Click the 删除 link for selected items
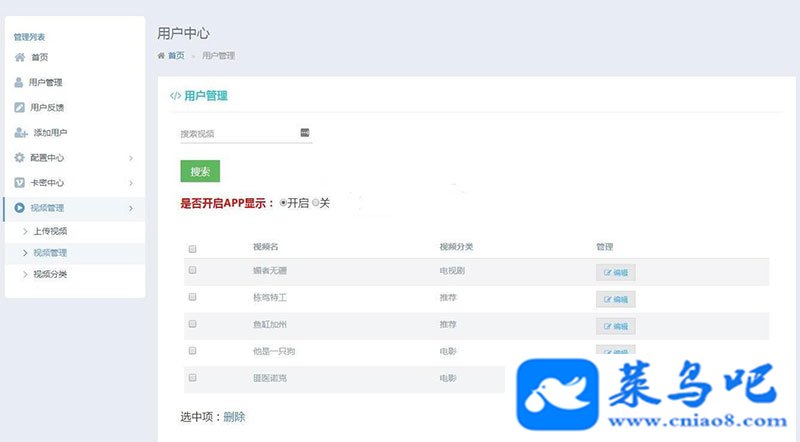Viewport: 800px width, 442px height. click(x=234, y=417)
